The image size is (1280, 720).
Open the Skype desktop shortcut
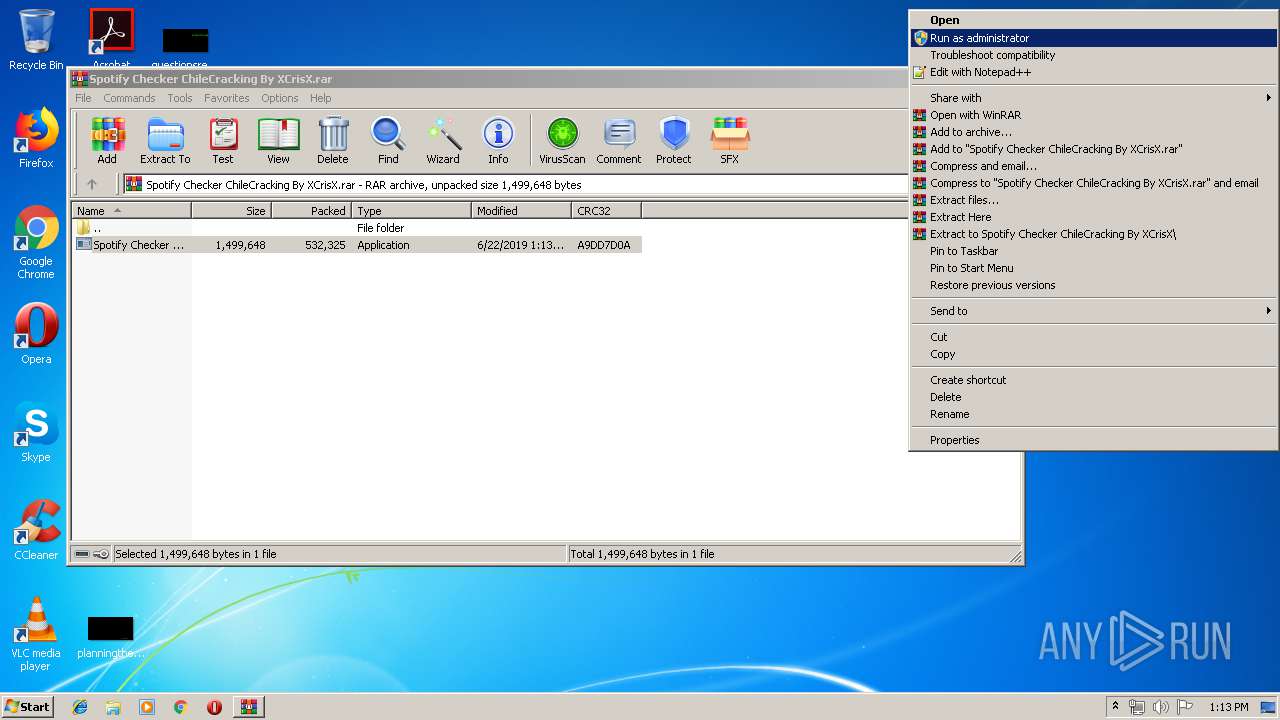point(36,432)
